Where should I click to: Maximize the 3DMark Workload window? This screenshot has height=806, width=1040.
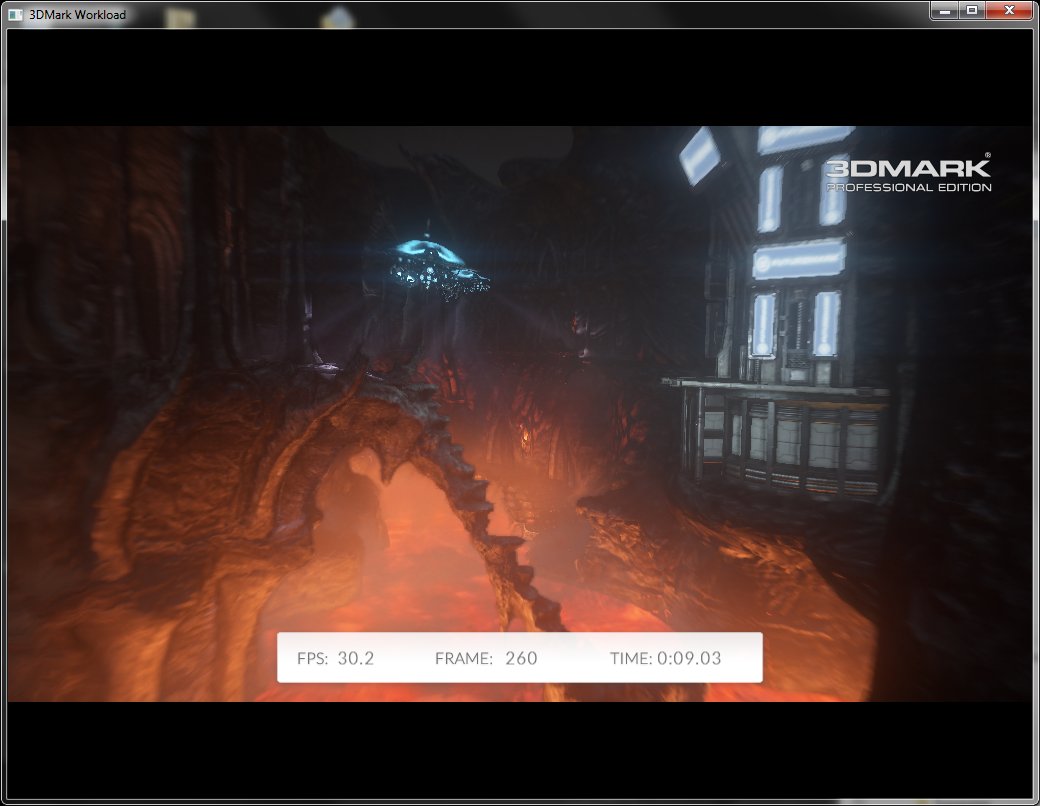pos(972,10)
